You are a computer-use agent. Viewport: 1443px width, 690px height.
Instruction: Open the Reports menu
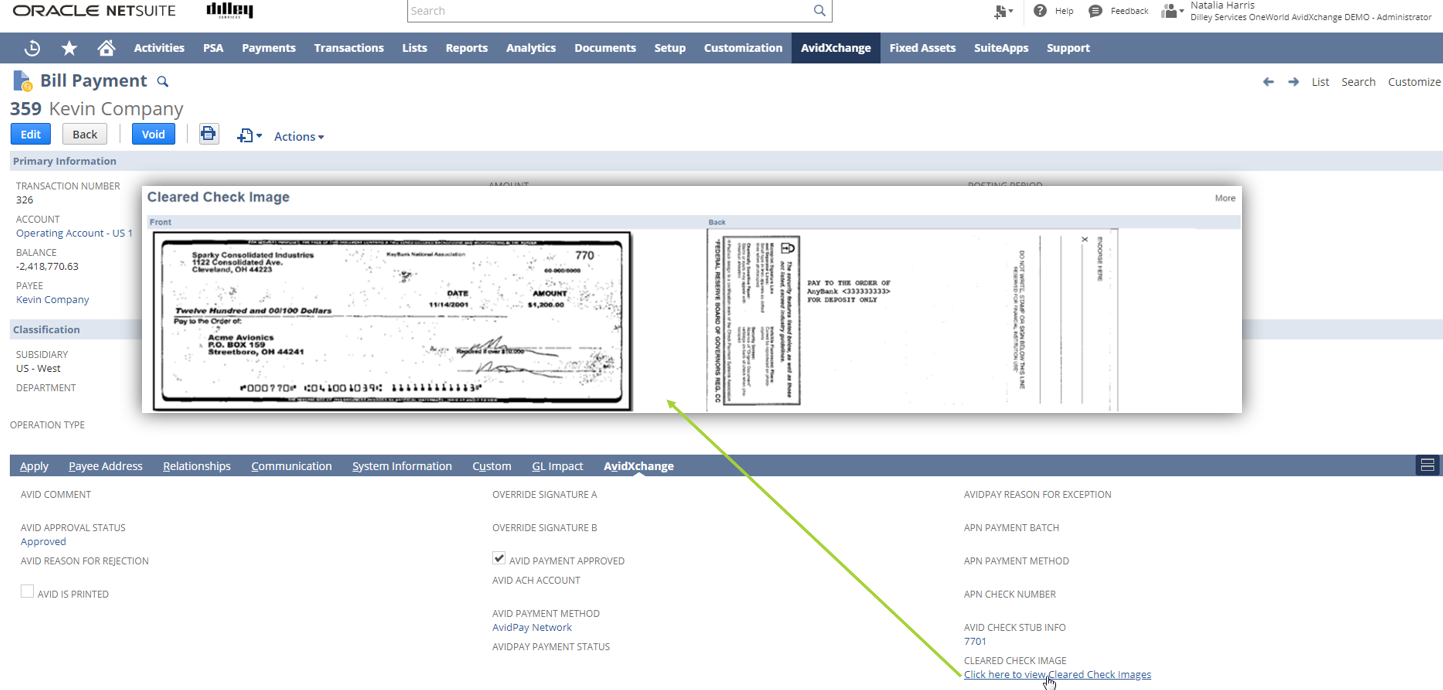pos(467,48)
